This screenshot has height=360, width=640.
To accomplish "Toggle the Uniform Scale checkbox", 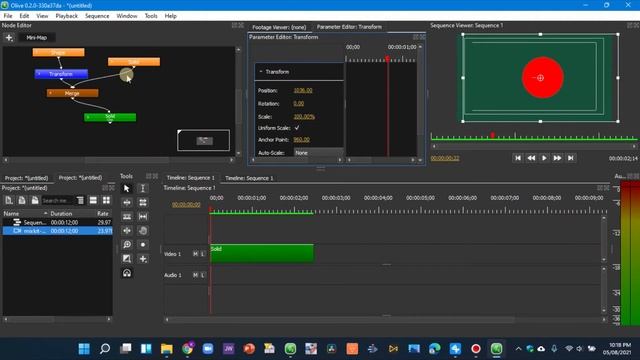I will 297,128.
